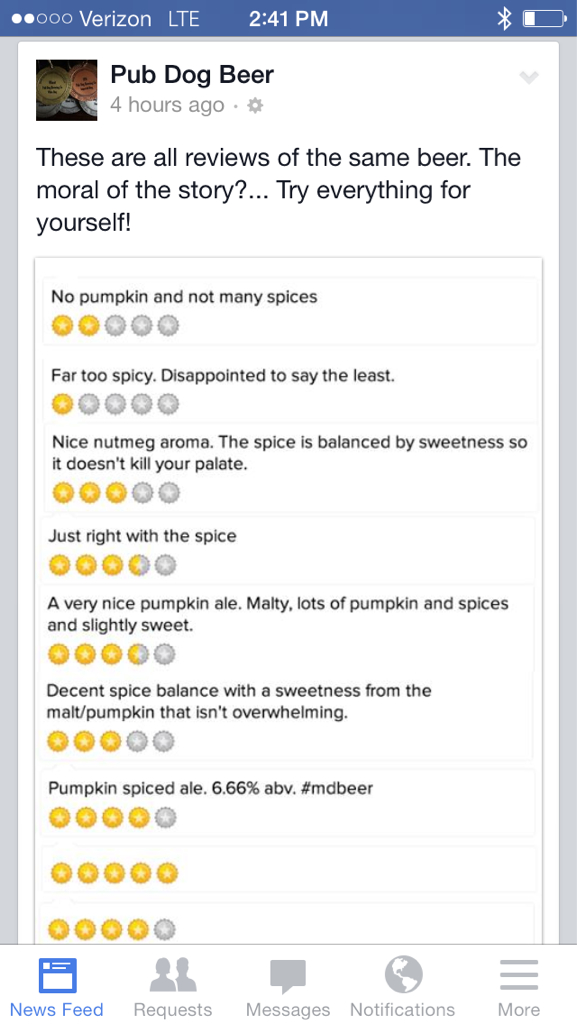Tap the Bluetooth icon in status bar
This screenshot has height=1024, width=577.
click(504, 19)
